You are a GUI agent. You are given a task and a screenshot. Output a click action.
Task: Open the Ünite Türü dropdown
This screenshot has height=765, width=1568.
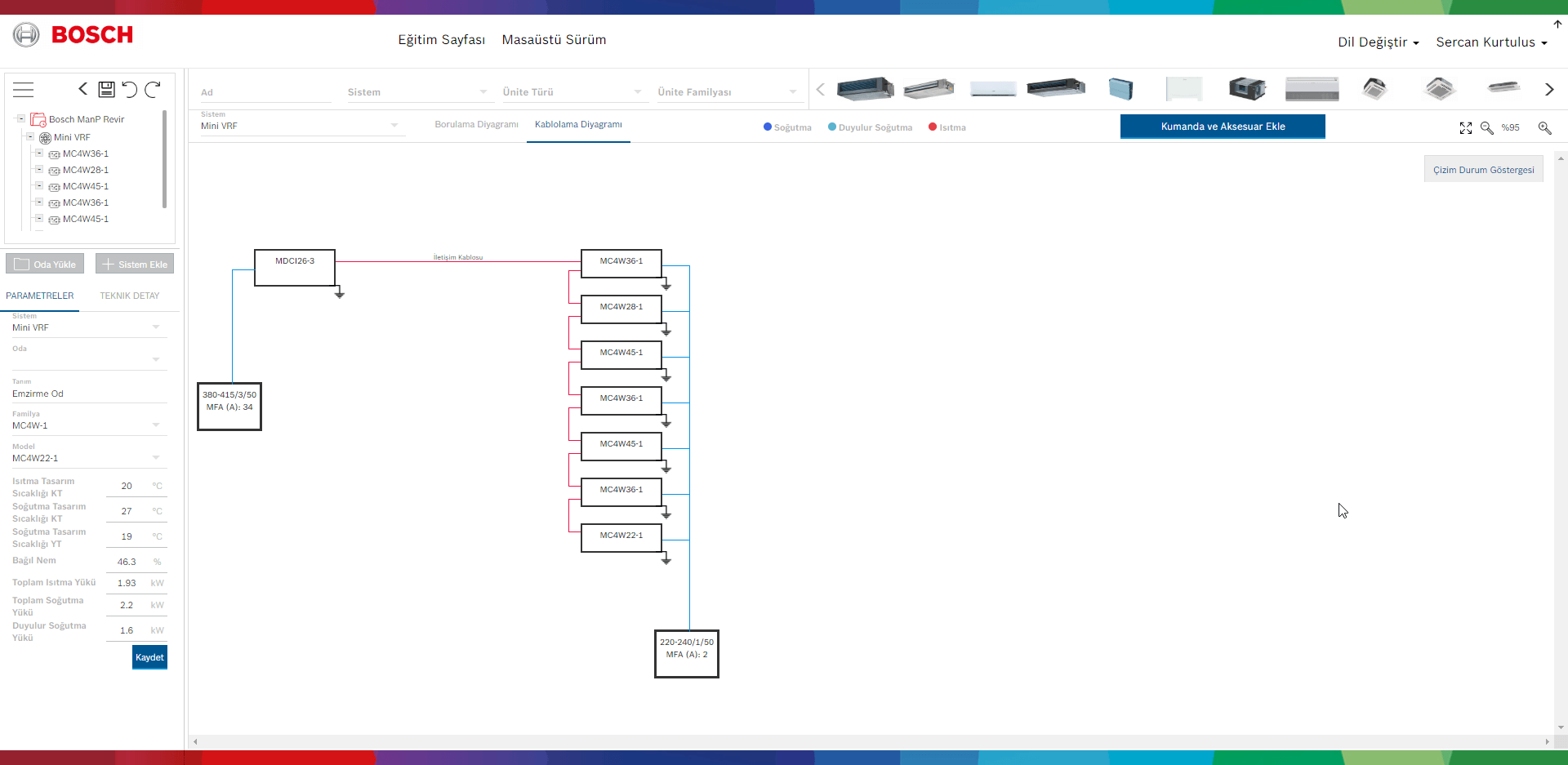click(x=572, y=92)
